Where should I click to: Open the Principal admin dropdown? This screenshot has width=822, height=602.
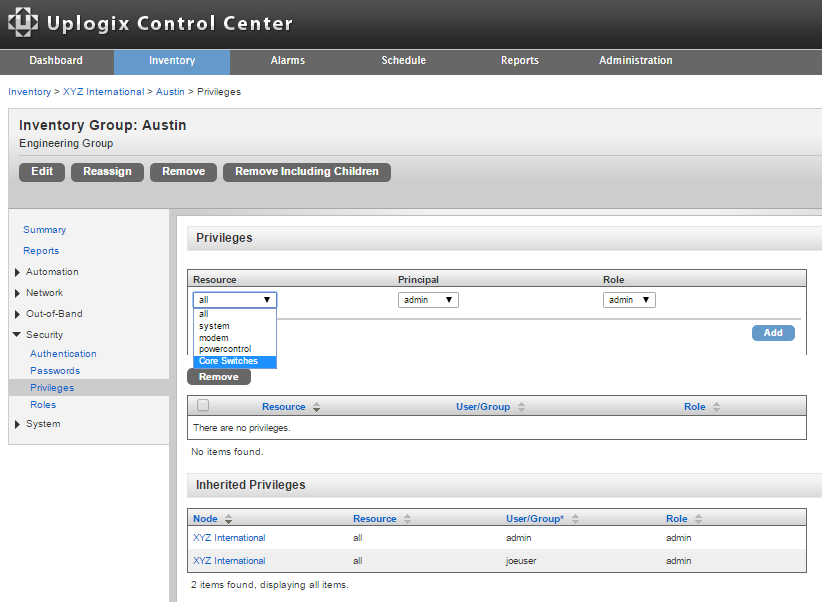428,300
